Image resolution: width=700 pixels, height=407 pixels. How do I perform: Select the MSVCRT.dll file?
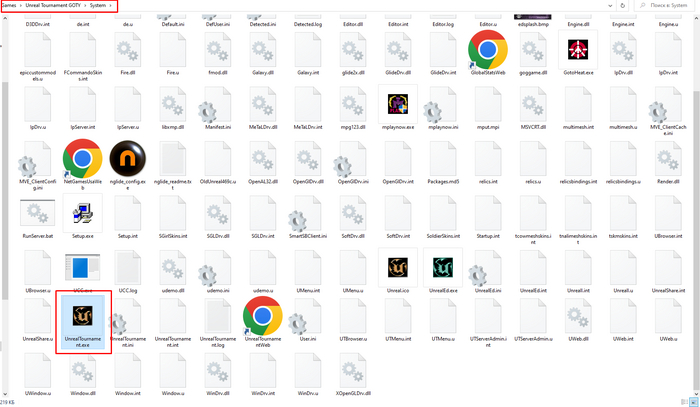click(x=533, y=108)
